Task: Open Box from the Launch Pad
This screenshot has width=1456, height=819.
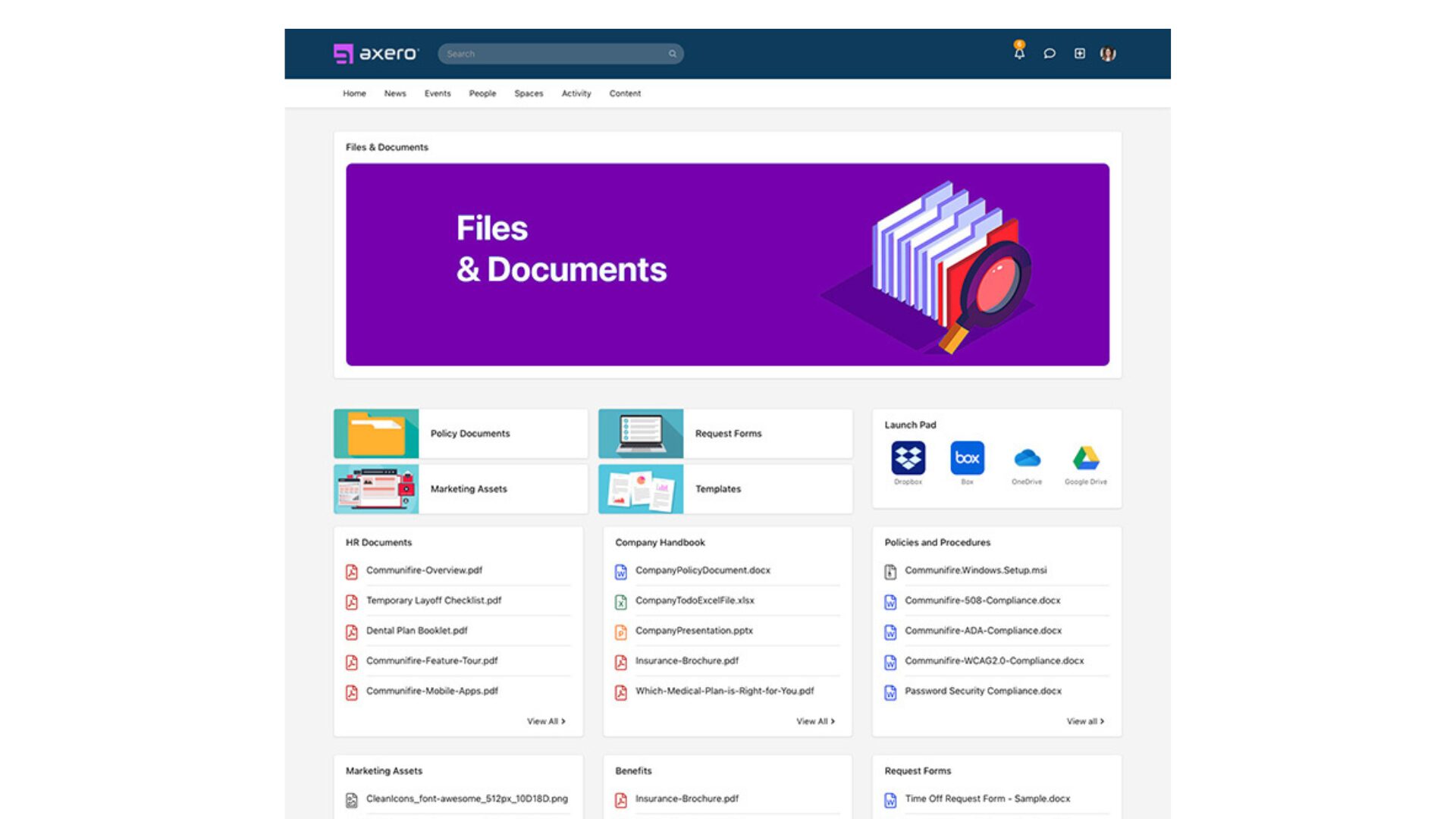Action: click(x=966, y=457)
